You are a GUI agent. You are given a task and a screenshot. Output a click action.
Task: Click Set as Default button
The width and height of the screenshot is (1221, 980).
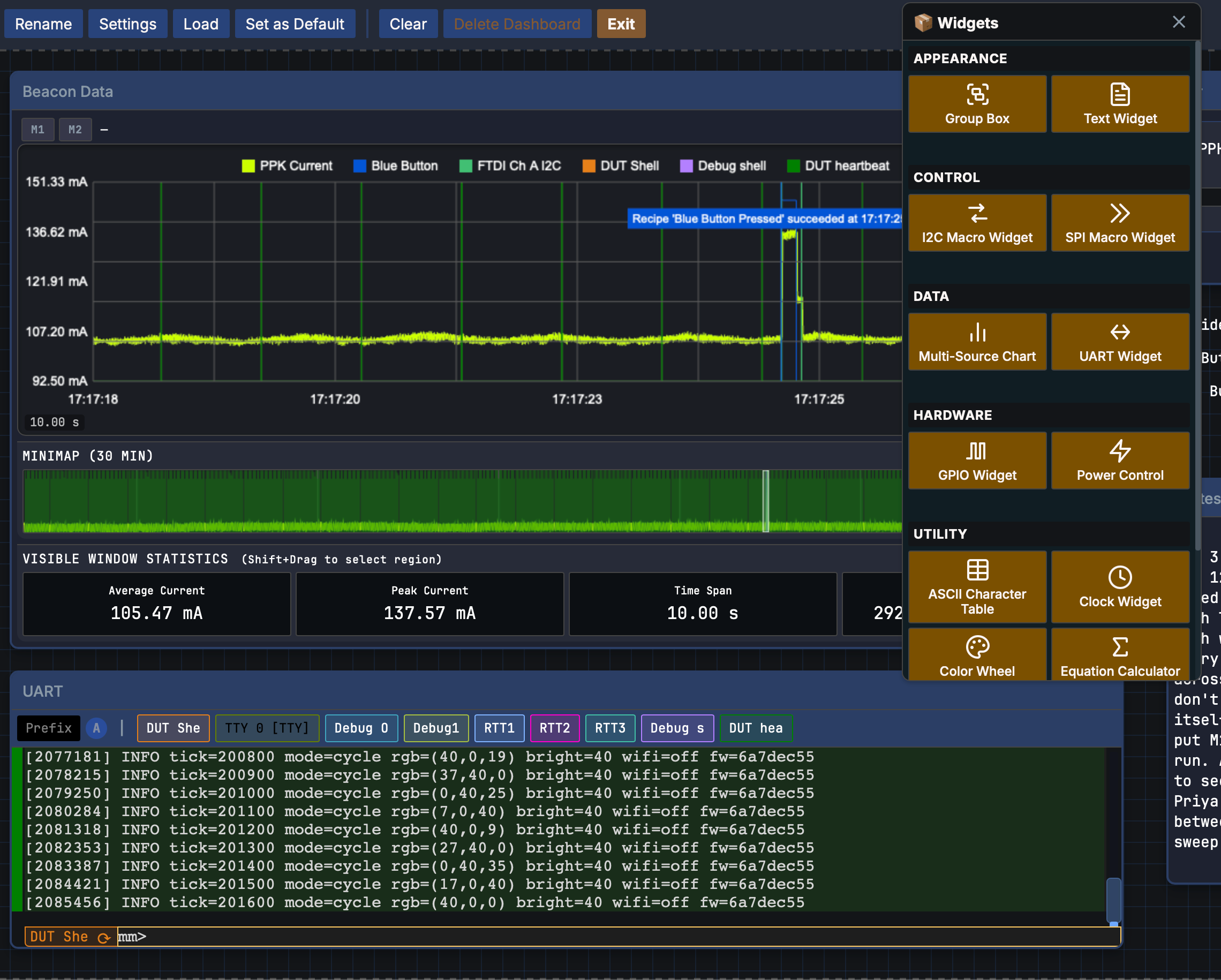[x=295, y=24]
